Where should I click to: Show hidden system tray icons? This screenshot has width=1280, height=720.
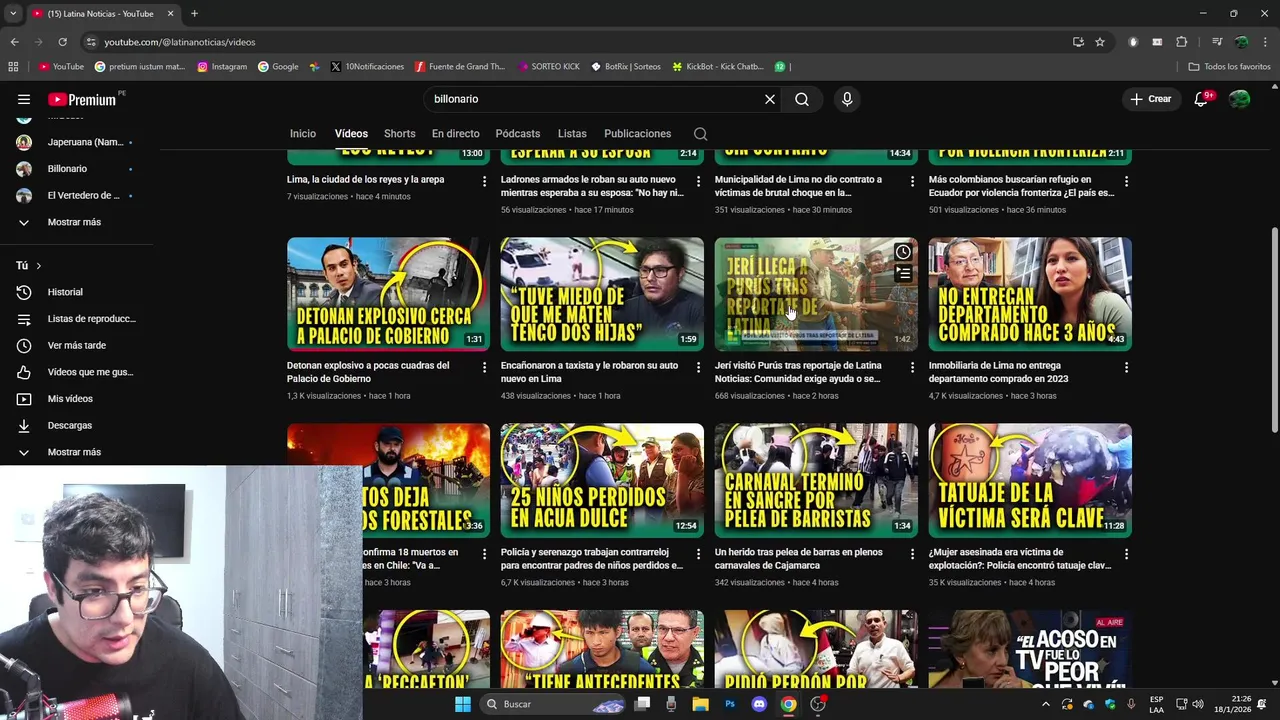pyautogui.click(x=1046, y=704)
